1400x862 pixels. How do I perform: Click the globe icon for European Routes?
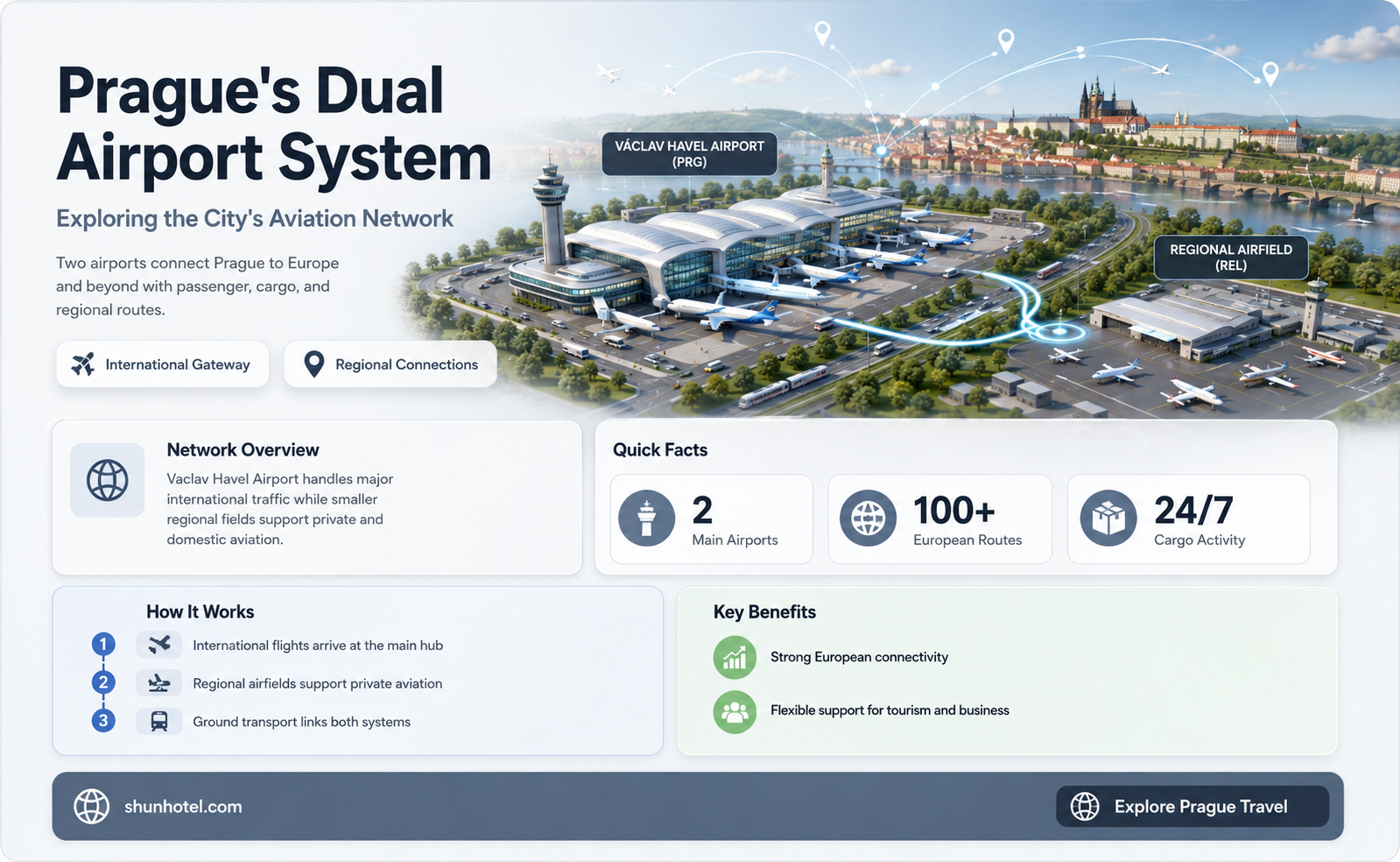click(x=868, y=518)
